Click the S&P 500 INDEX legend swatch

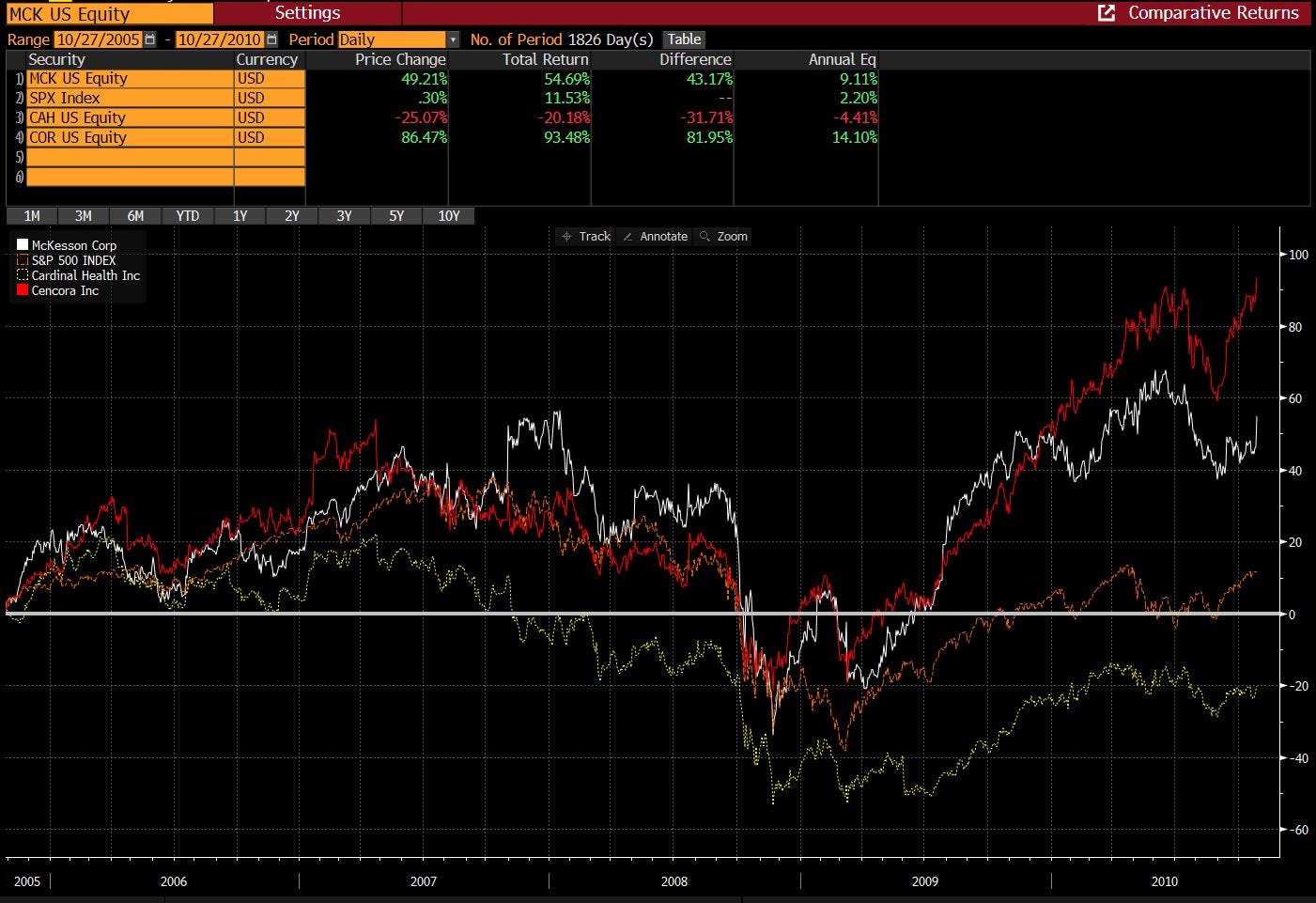23,260
